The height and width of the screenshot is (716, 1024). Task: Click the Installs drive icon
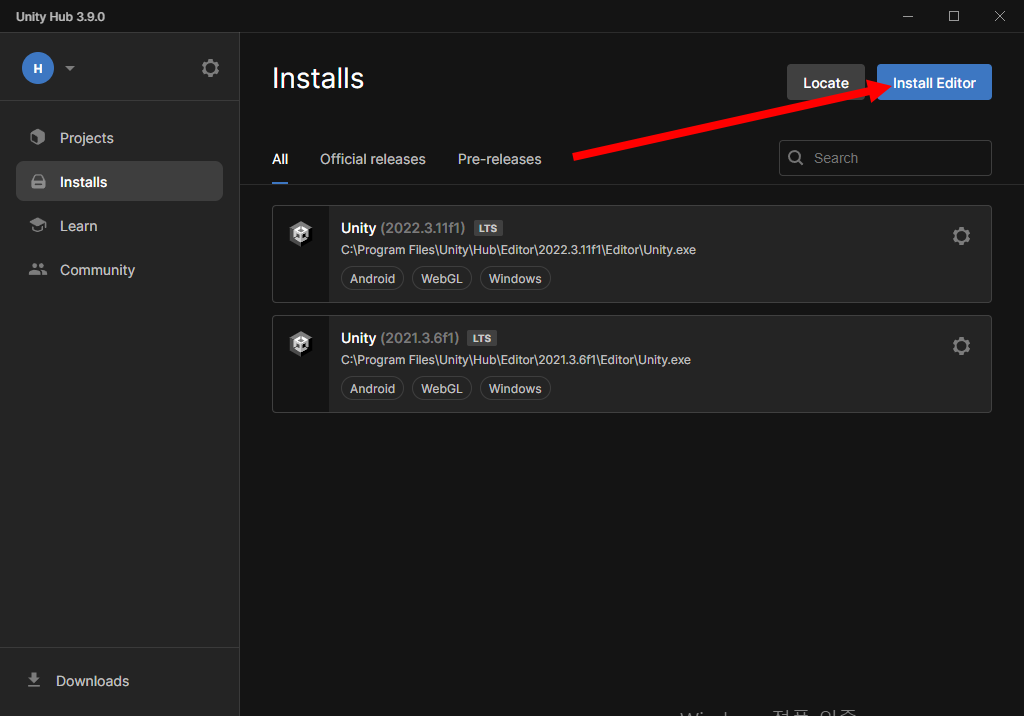point(39,182)
